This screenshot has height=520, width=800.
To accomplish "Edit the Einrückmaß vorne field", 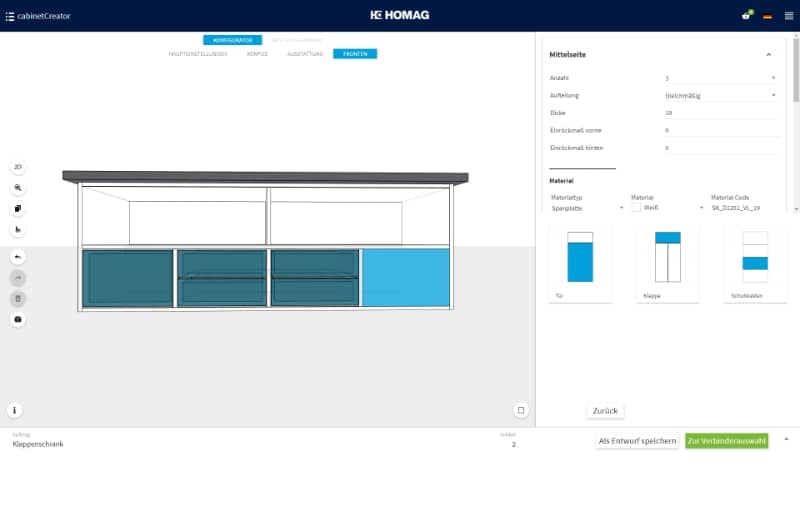I will [x=720, y=130].
